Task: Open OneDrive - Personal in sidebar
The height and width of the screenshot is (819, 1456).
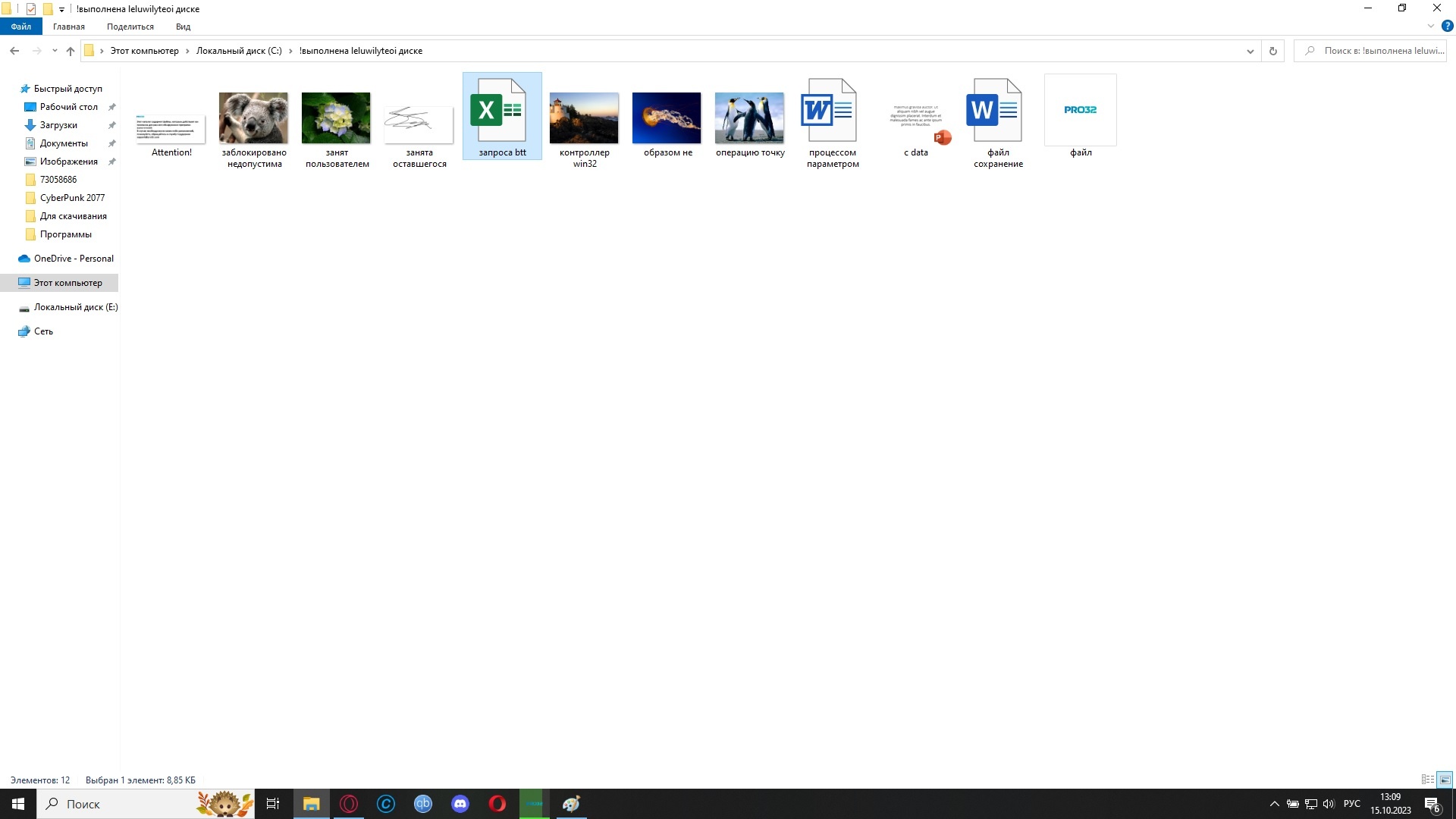Action: pyautogui.click(x=74, y=259)
